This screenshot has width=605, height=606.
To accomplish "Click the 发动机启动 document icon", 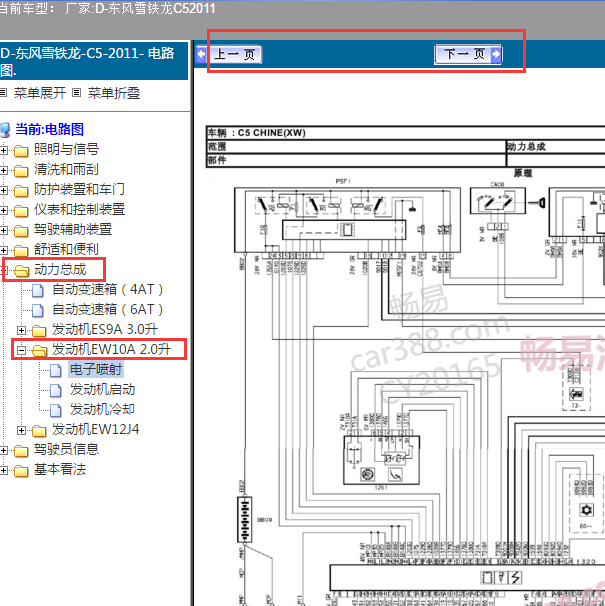I will 56,390.
